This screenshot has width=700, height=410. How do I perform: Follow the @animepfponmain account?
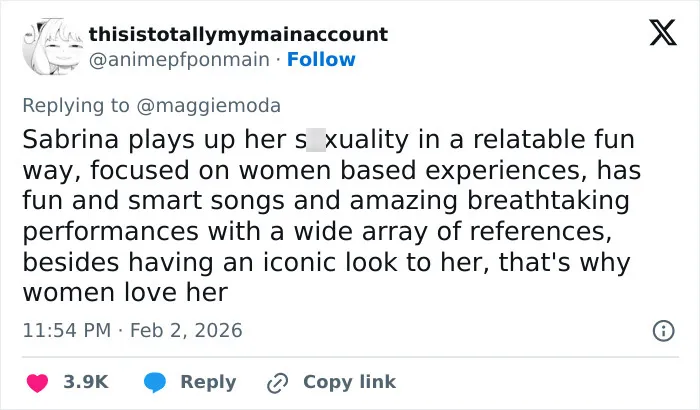point(321,59)
